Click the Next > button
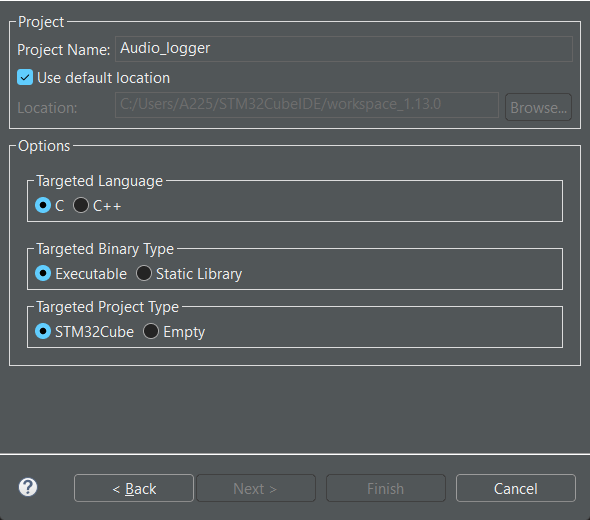590x520 pixels. click(255, 488)
